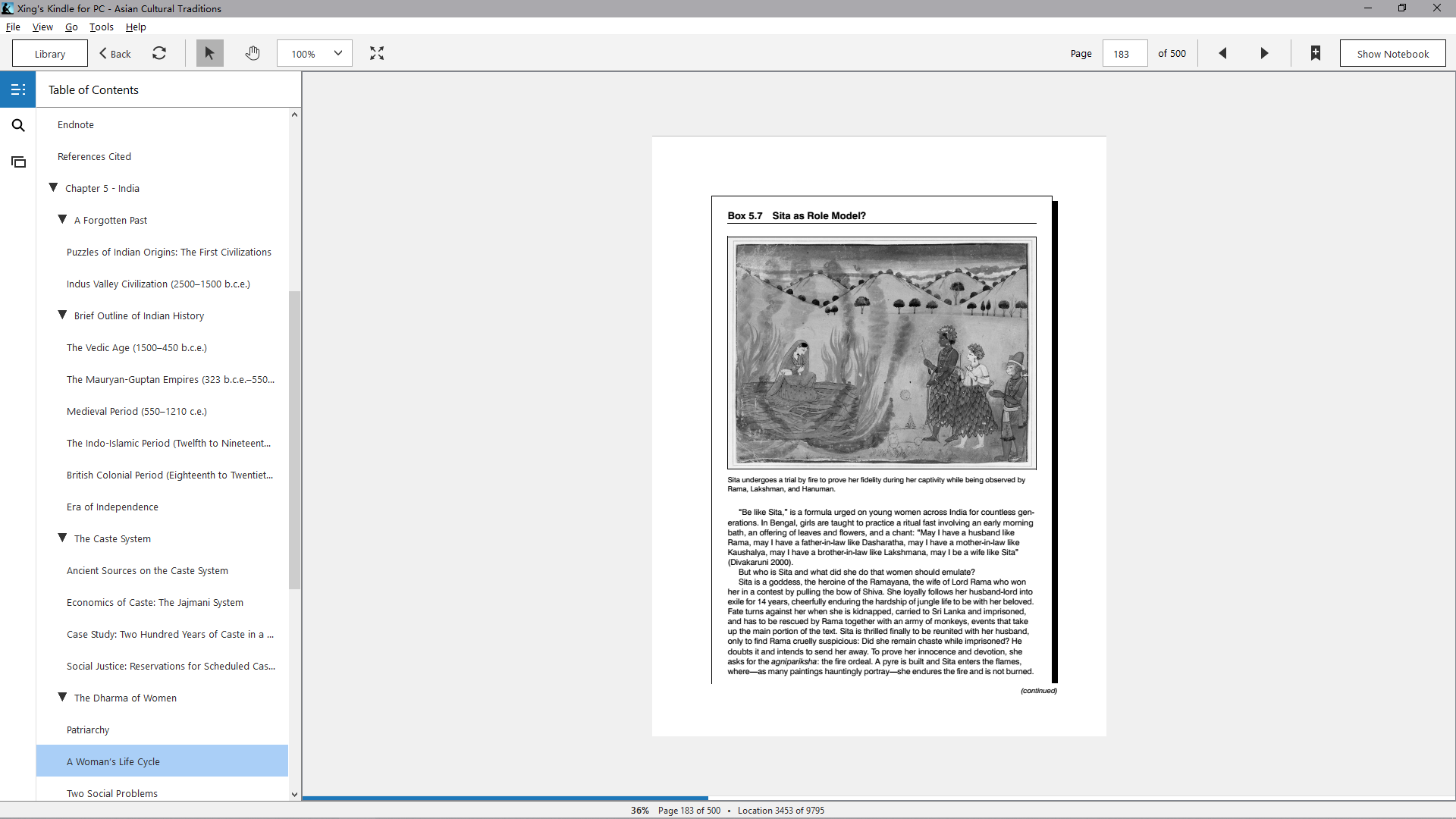Select A Woman's Life Cycle entry
This screenshot has height=819, width=1456.
[162, 761]
